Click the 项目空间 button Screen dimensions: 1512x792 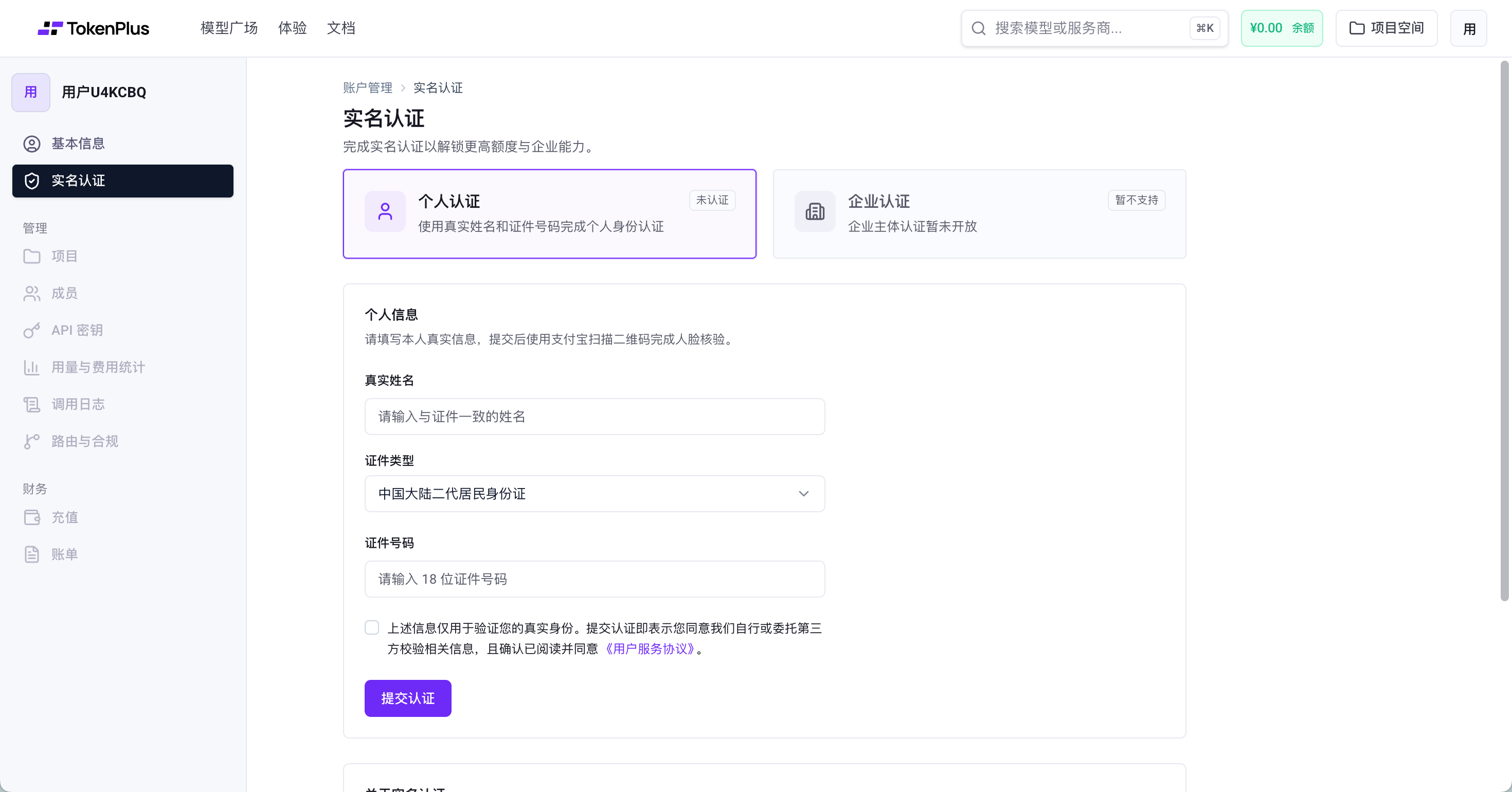pyautogui.click(x=1387, y=28)
